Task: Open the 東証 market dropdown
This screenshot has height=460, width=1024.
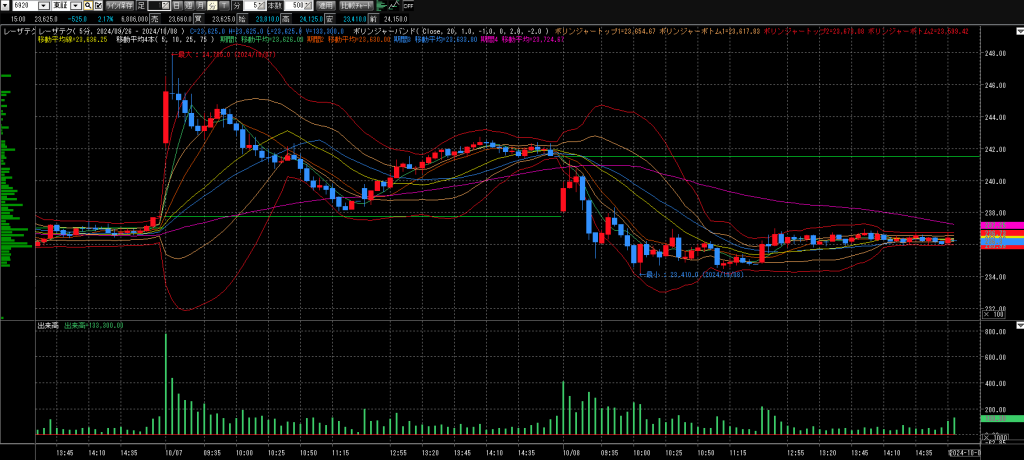Action: pyautogui.click(x=76, y=6)
